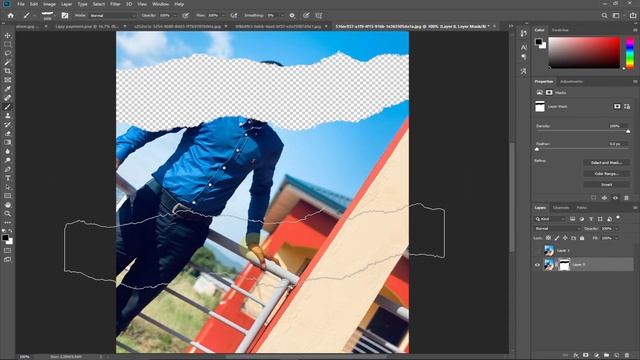Select the Pen tool
The image size is (640, 360).
[x=7, y=169]
